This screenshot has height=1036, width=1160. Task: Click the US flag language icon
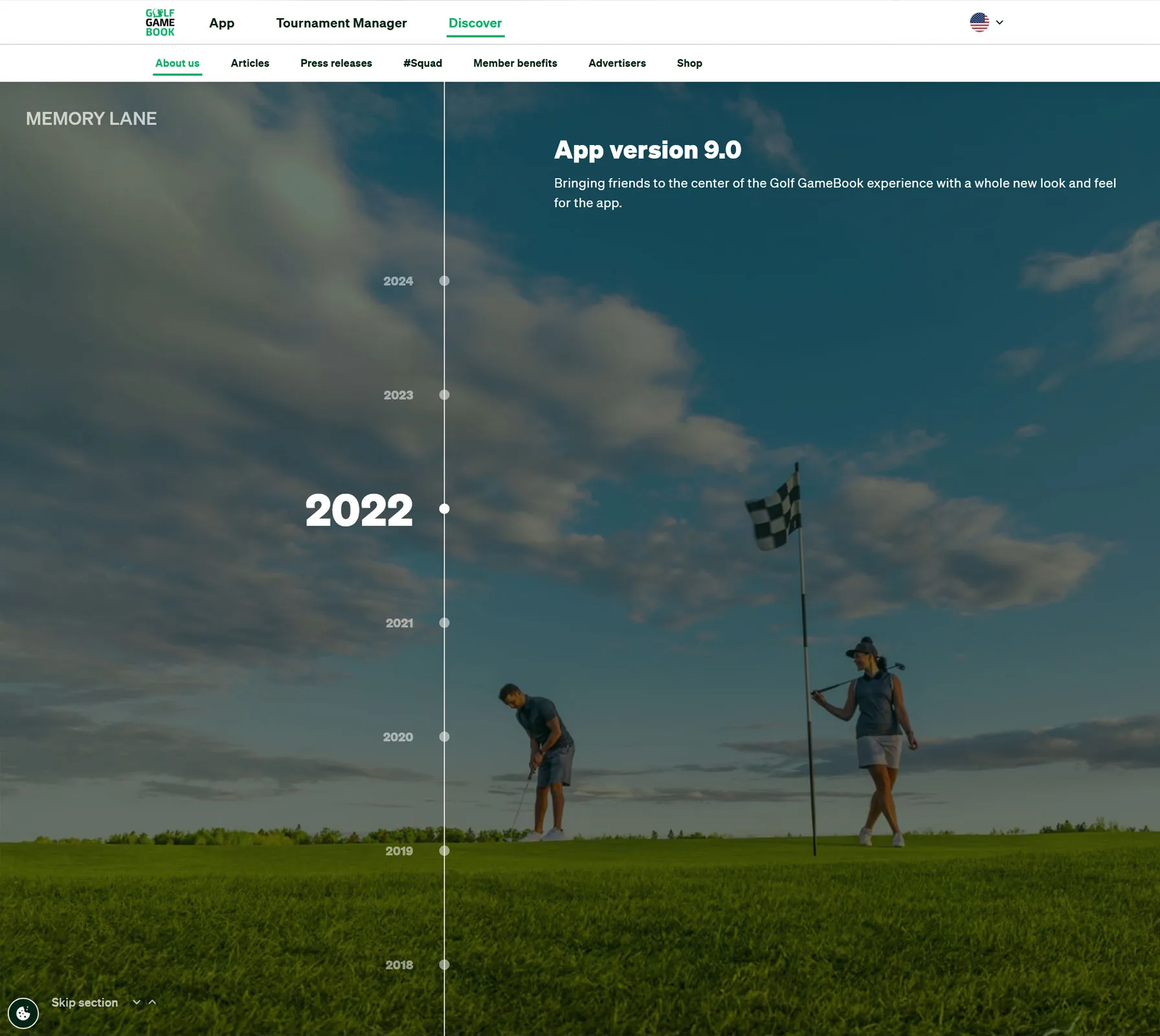point(979,22)
